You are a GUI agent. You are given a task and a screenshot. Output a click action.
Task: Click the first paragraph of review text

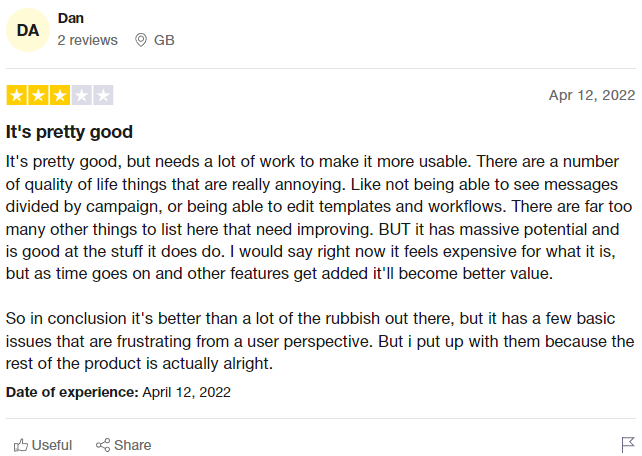319,217
